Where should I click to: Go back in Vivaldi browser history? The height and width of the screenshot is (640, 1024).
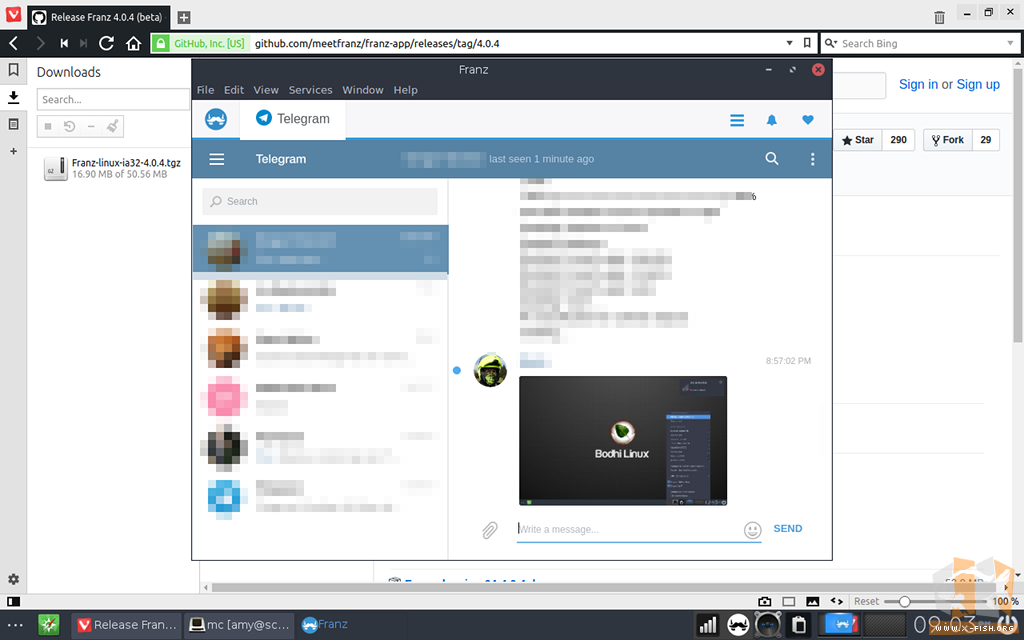13,44
